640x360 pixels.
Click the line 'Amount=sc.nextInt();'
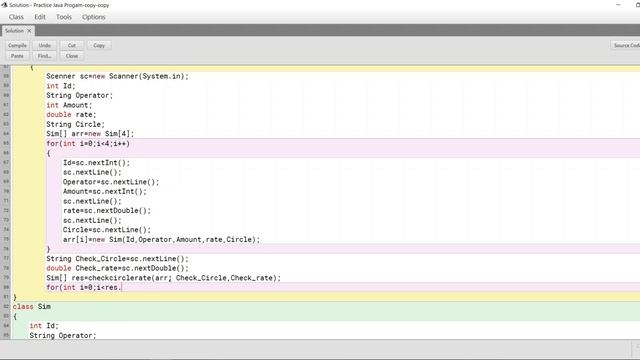click(x=104, y=191)
